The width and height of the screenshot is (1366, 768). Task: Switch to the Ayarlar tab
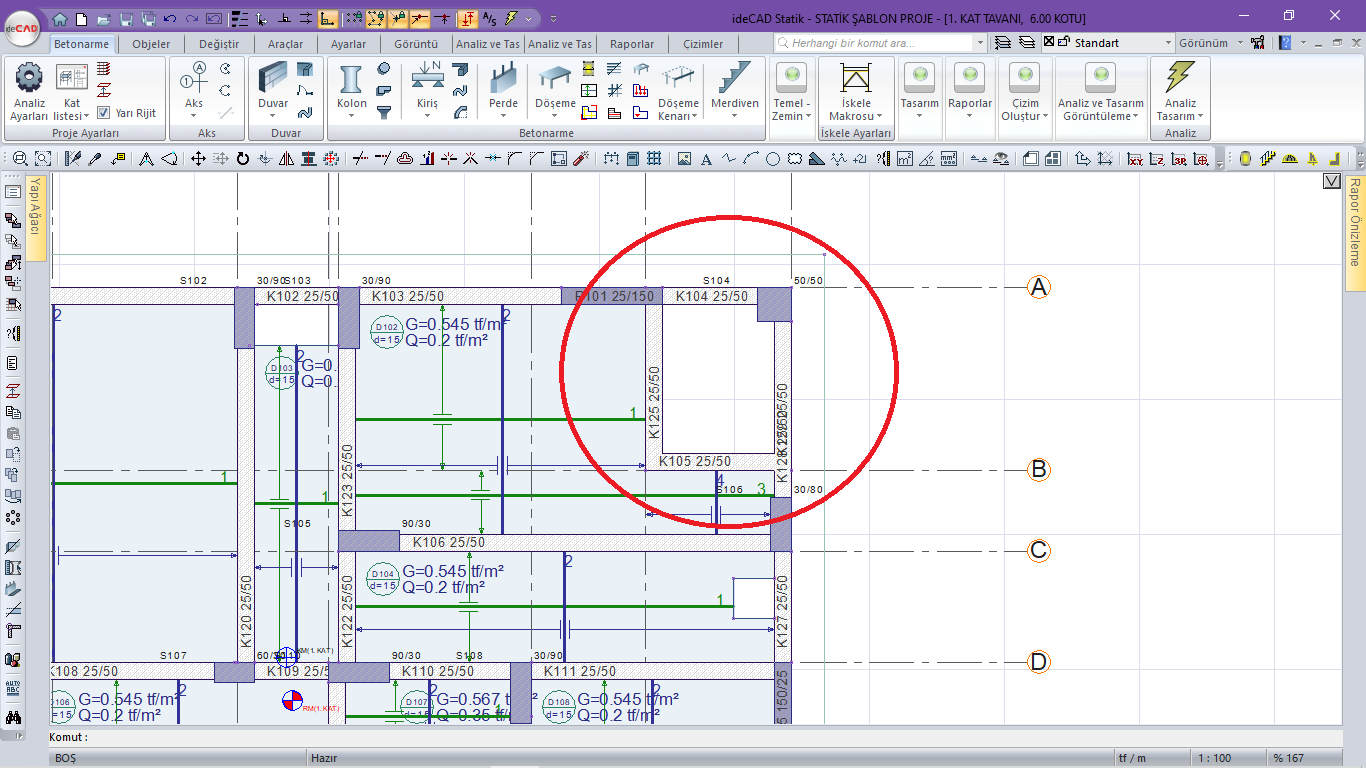tap(349, 44)
